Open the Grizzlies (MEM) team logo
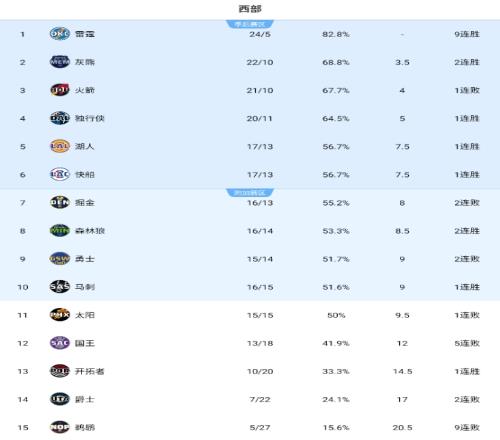This screenshot has width=500, height=440. (60, 62)
